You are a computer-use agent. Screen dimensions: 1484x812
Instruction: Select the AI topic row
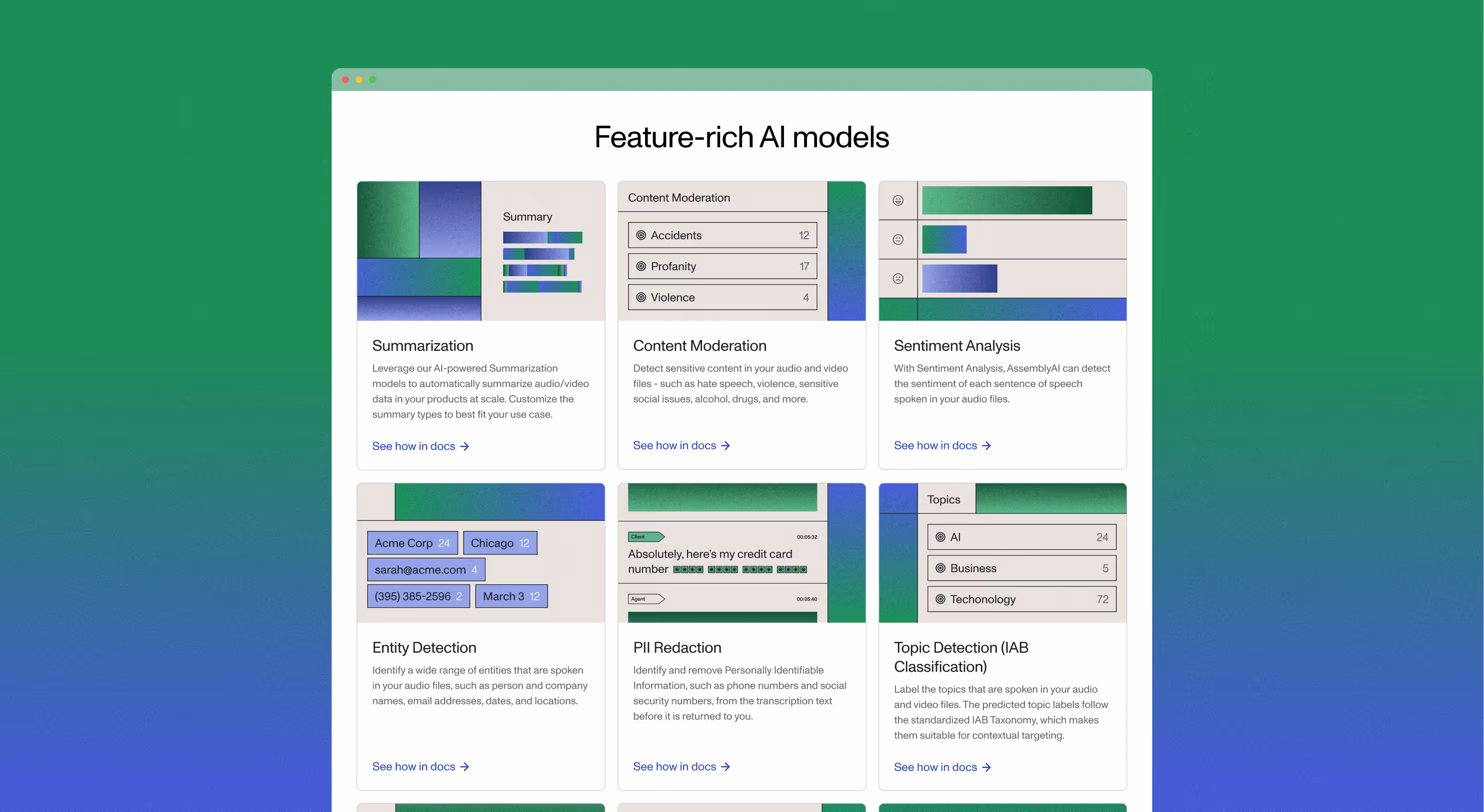(x=1021, y=537)
